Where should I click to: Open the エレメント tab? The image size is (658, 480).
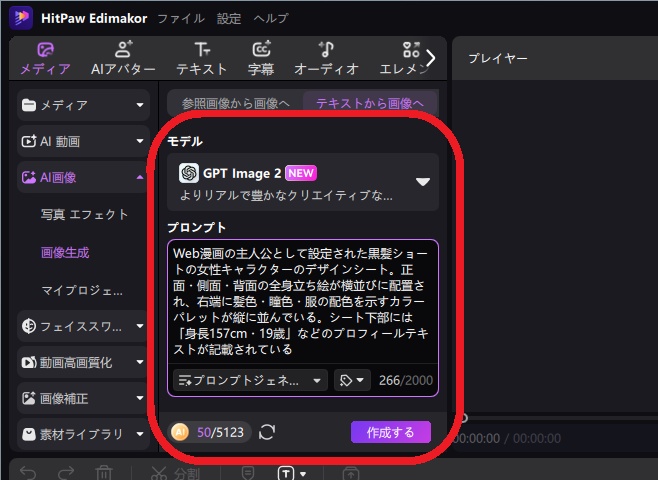[x=404, y=58]
